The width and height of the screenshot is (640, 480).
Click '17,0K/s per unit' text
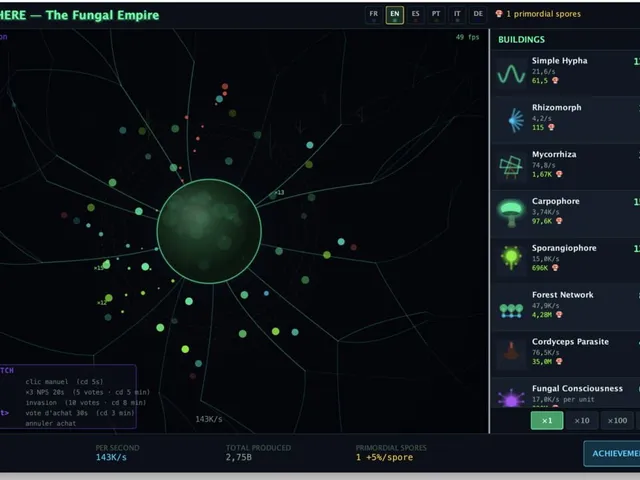tap(563, 399)
